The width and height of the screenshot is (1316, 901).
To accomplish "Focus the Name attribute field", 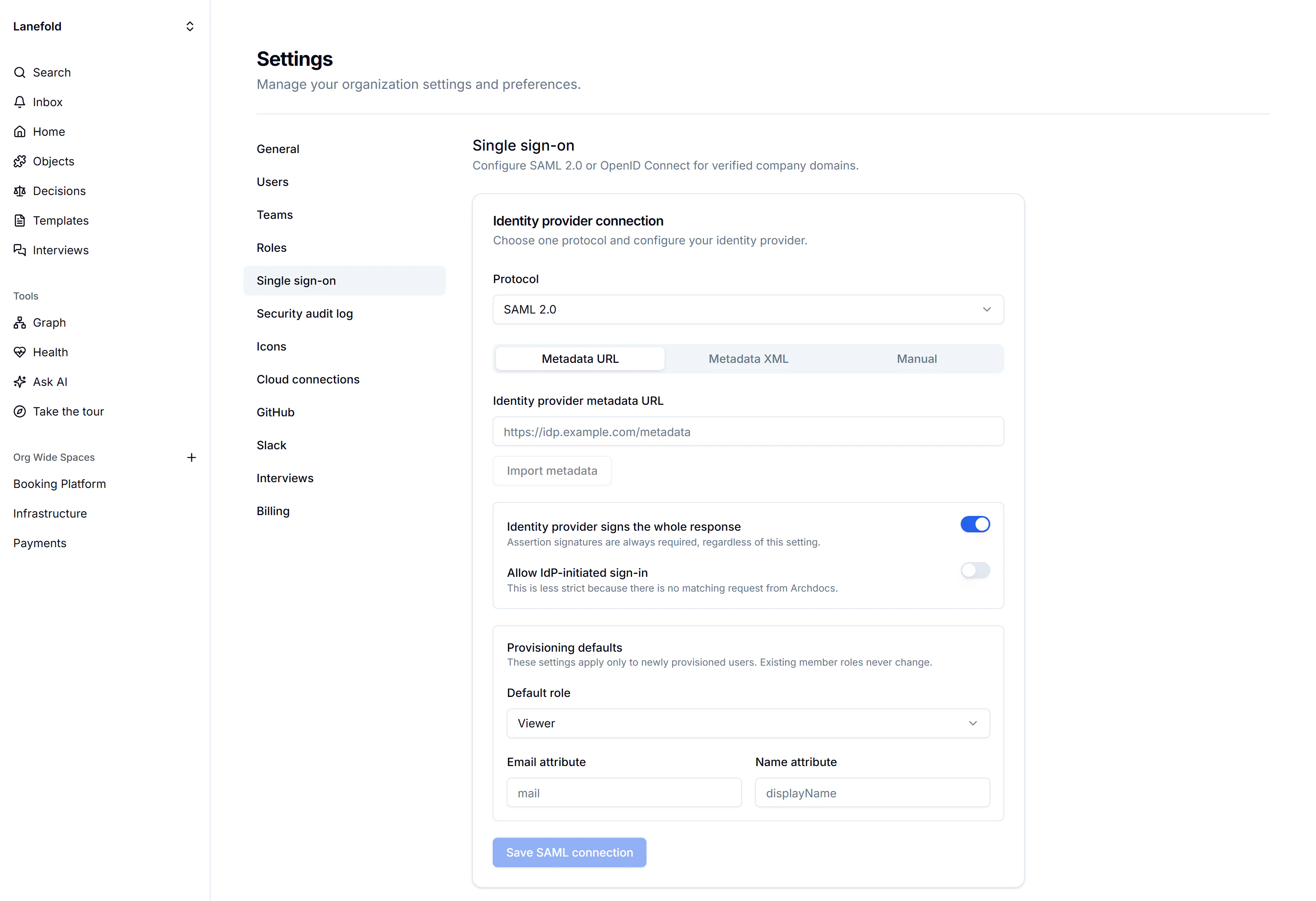I will coord(872,793).
